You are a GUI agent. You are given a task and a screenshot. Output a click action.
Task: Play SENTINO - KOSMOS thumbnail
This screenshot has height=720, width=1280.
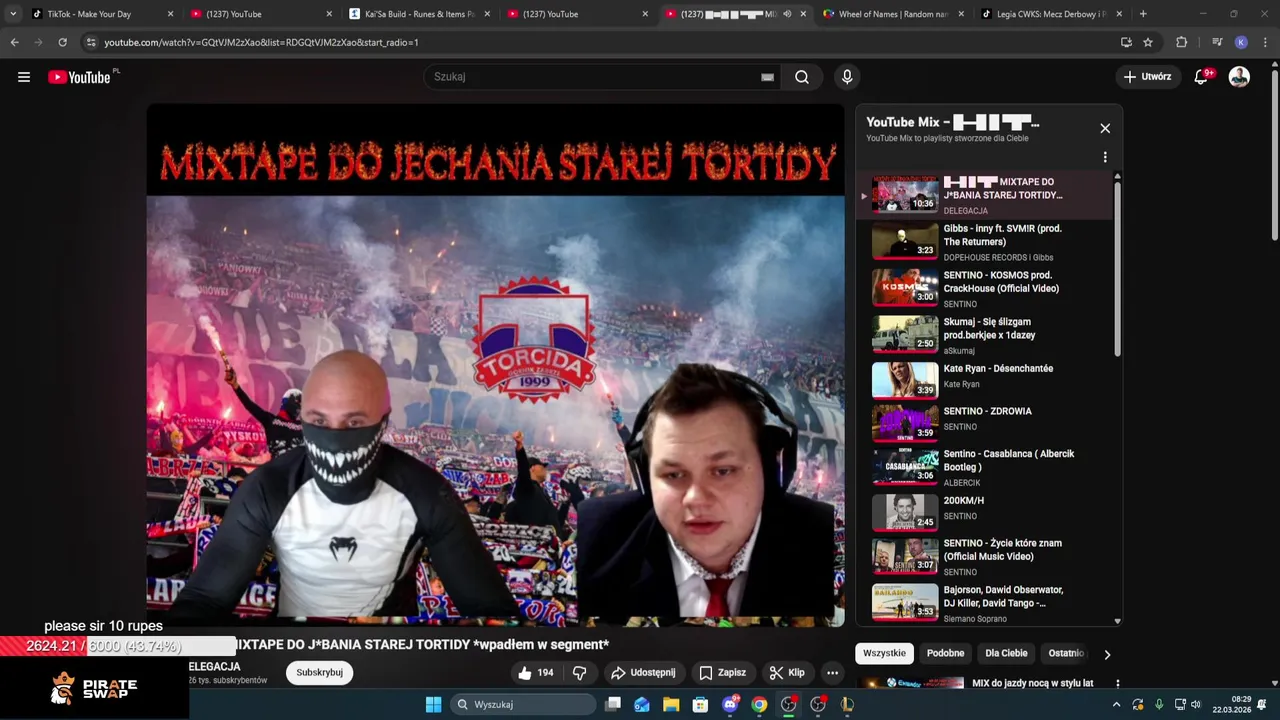point(905,287)
